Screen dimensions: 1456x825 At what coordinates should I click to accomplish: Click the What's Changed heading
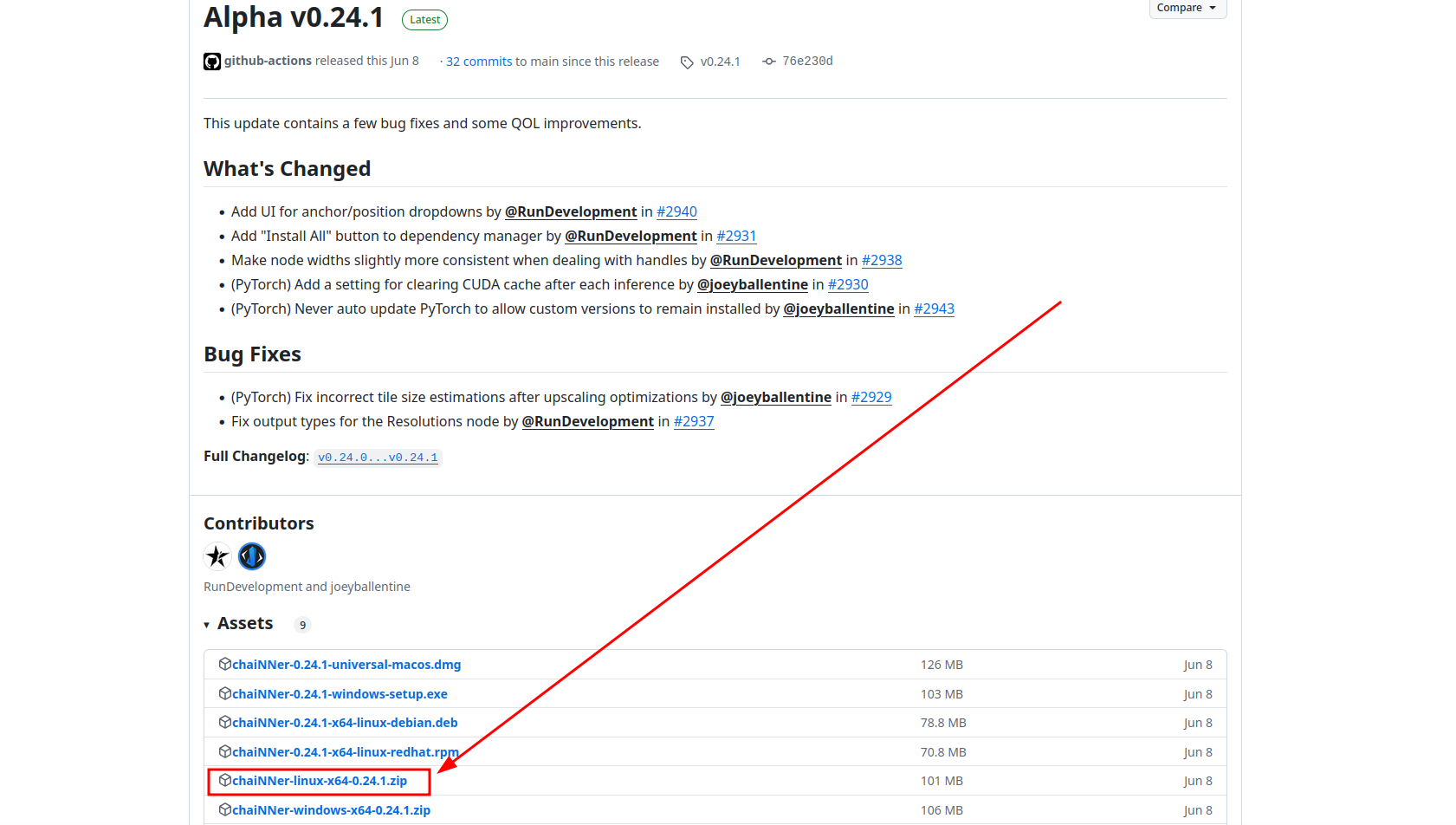pyautogui.click(x=287, y=169)
